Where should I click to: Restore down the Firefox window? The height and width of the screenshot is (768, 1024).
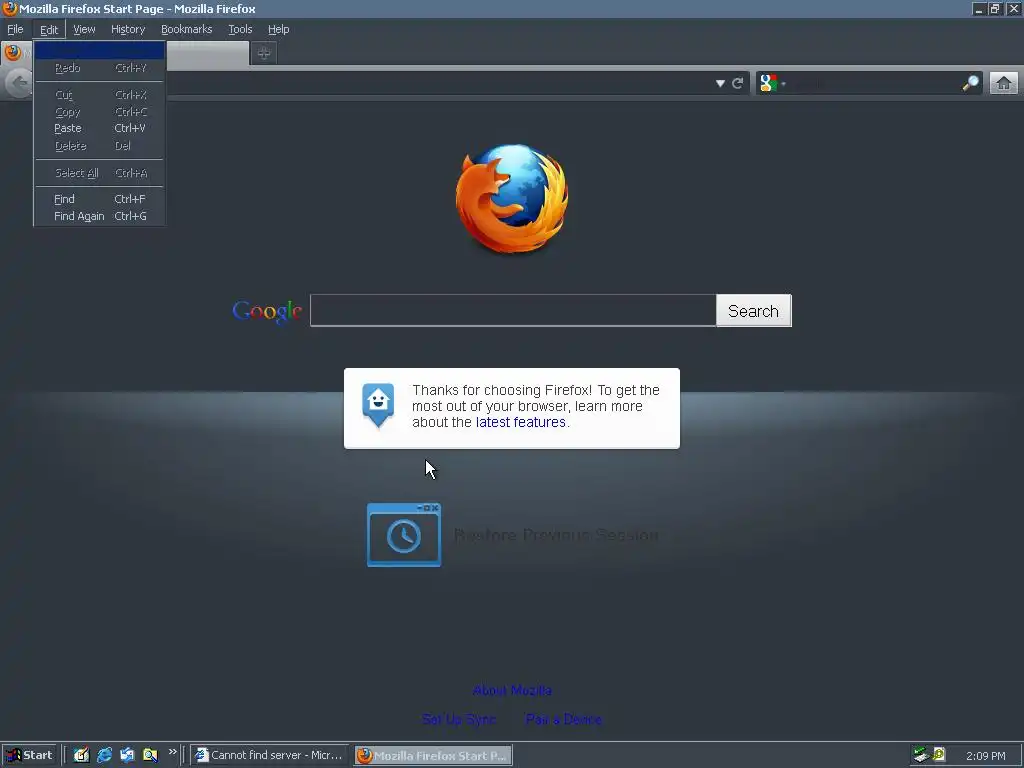click(995, 9)
